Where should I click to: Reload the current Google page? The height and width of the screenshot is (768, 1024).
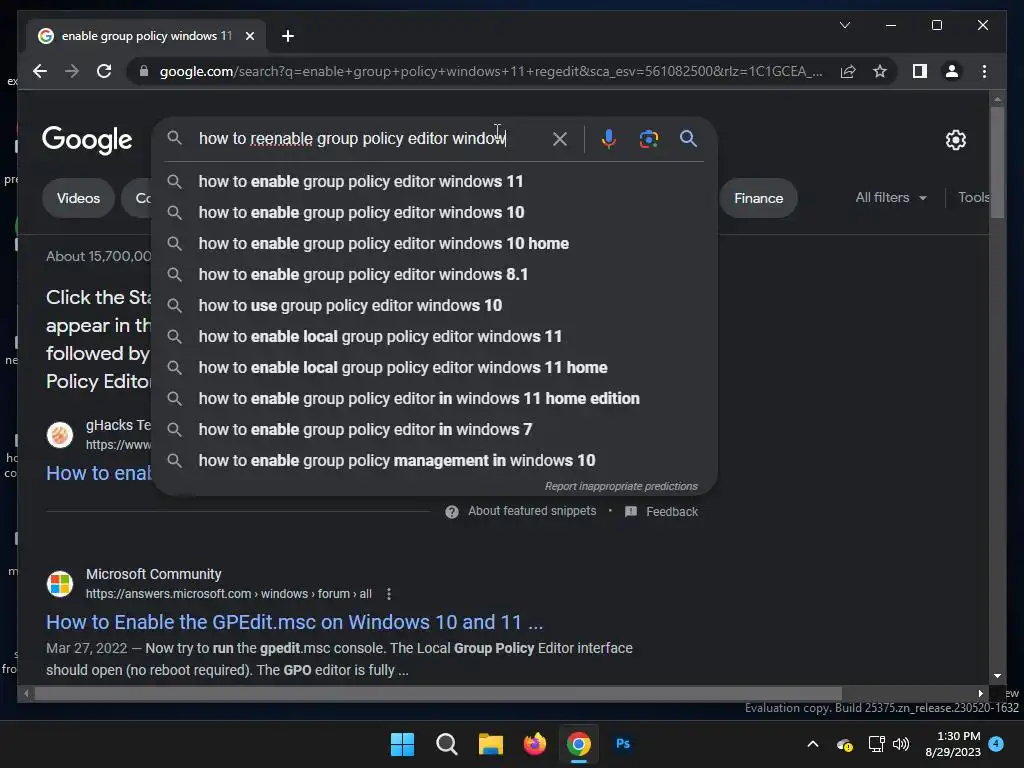[104, 71]
